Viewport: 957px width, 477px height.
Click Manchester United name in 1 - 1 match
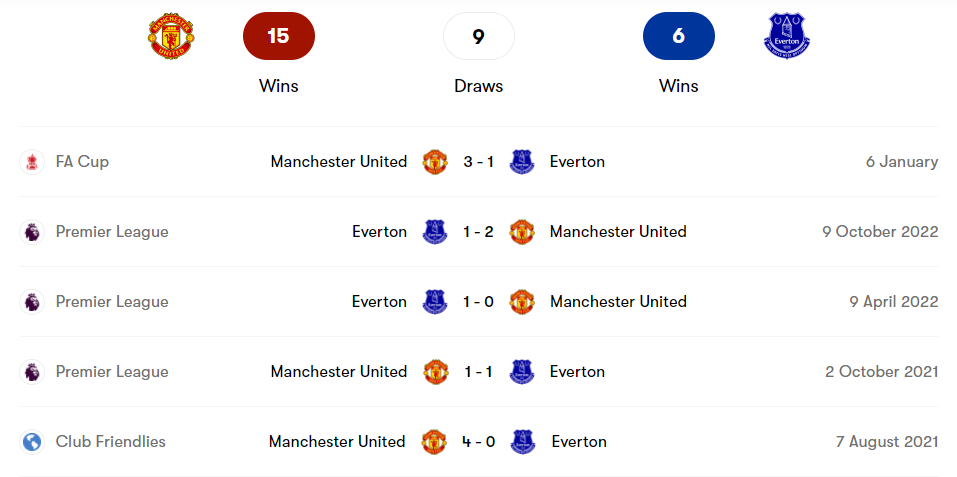[x=339, y=372]
